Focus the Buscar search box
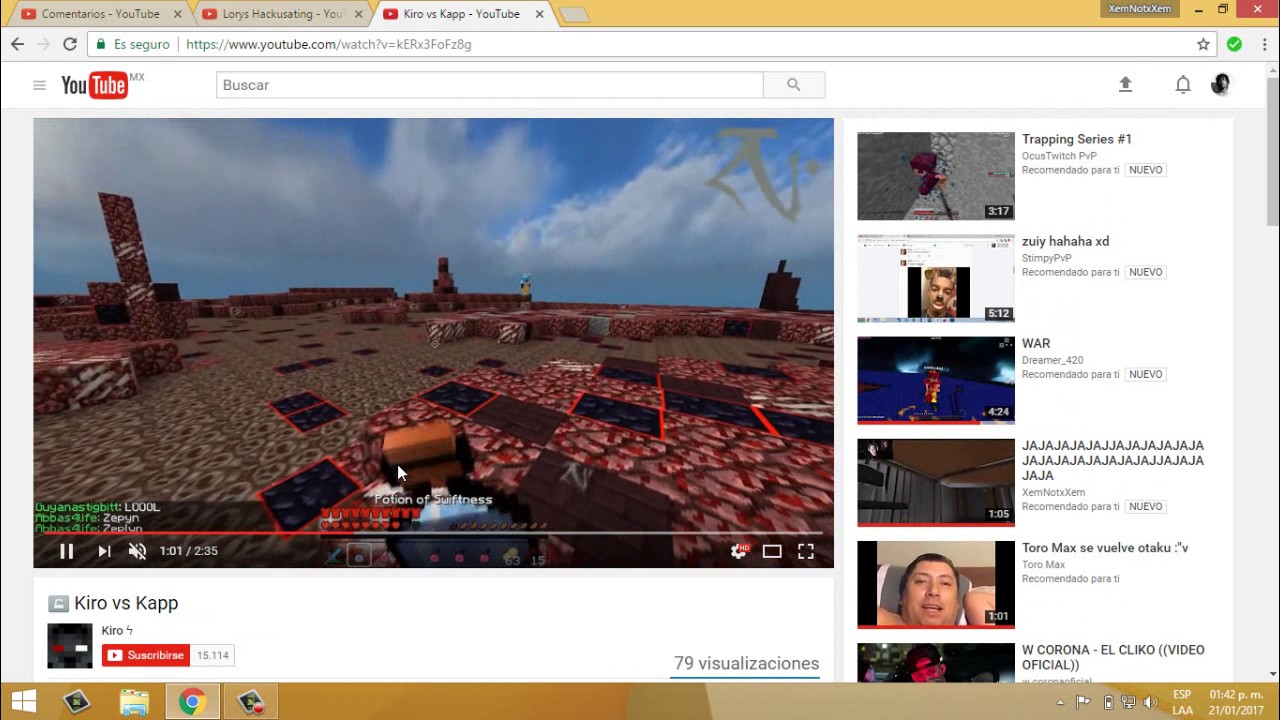The image size is (1280, 720). (489, 85)
